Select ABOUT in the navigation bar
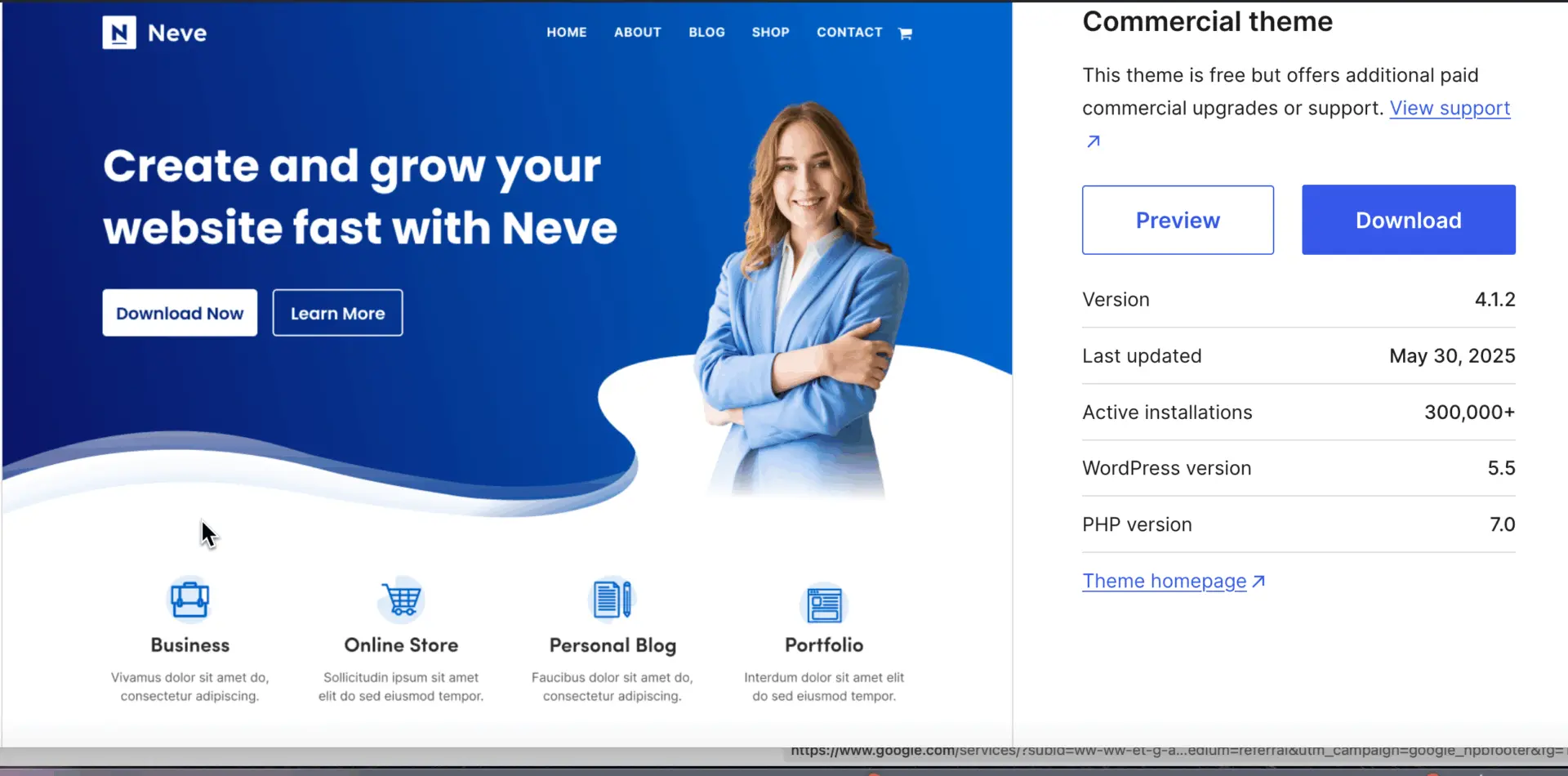This screenshot has width=1568, height=776. click(637, 32)
